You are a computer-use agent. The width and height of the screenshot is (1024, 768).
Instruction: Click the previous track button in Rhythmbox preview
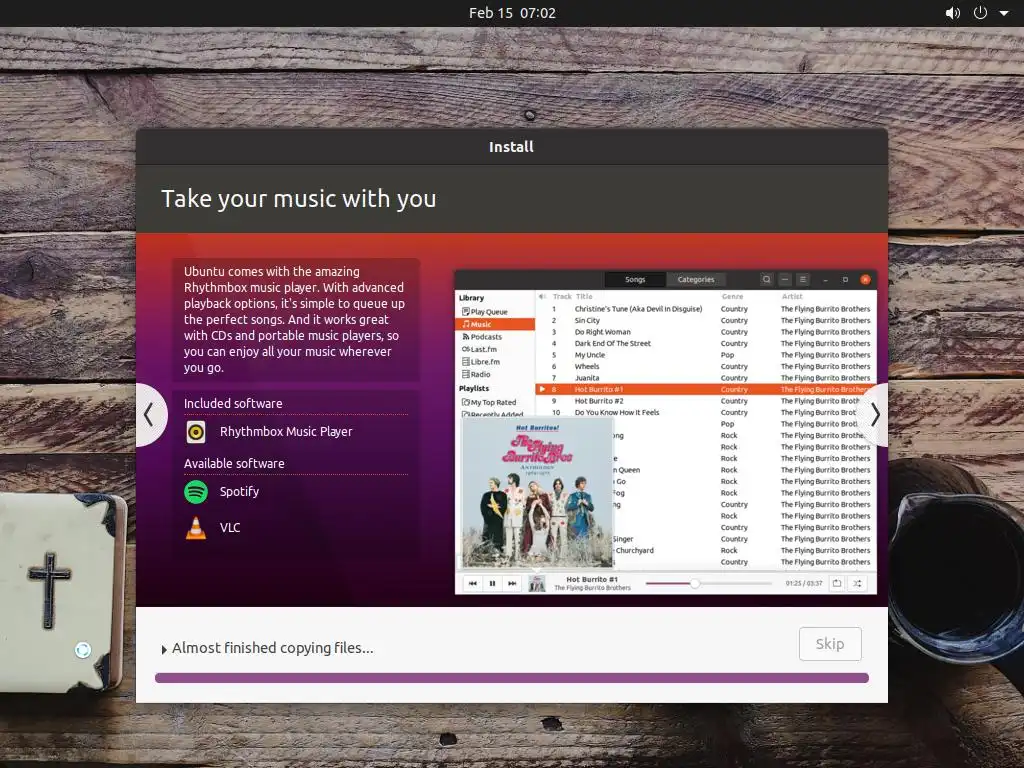[473, 583]
